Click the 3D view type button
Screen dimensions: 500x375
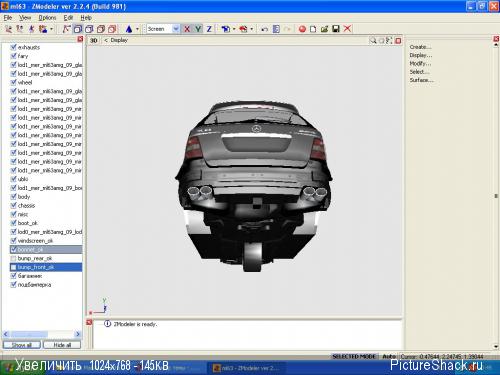point(94,40)
